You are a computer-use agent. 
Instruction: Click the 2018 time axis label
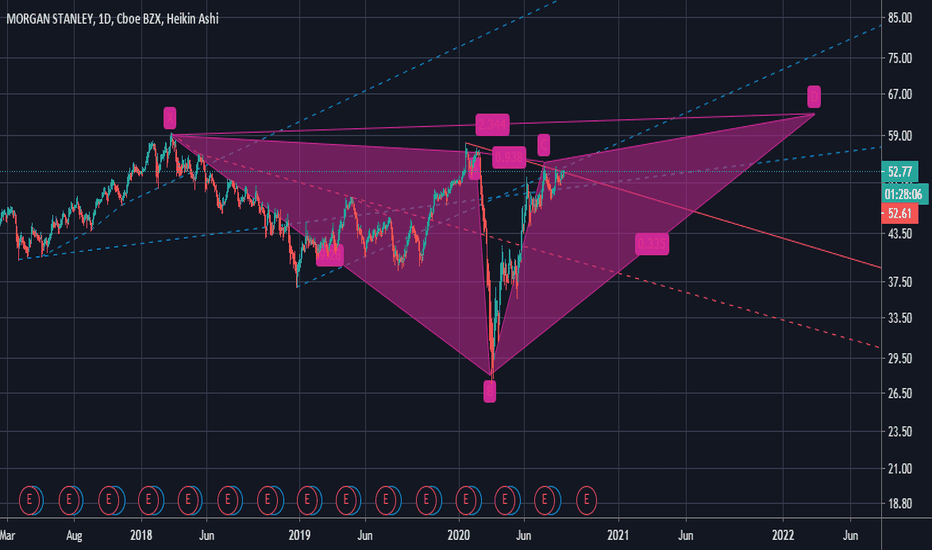coord(141,535)
